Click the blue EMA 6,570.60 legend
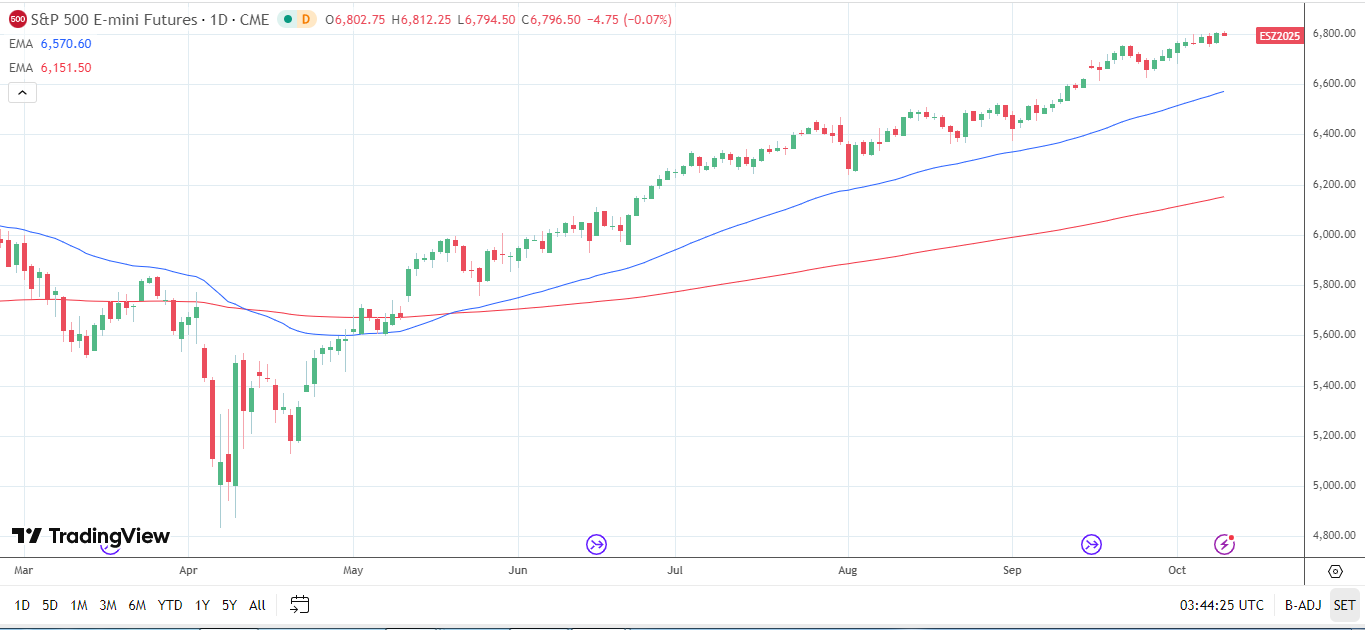 click(x=50, y=44)
